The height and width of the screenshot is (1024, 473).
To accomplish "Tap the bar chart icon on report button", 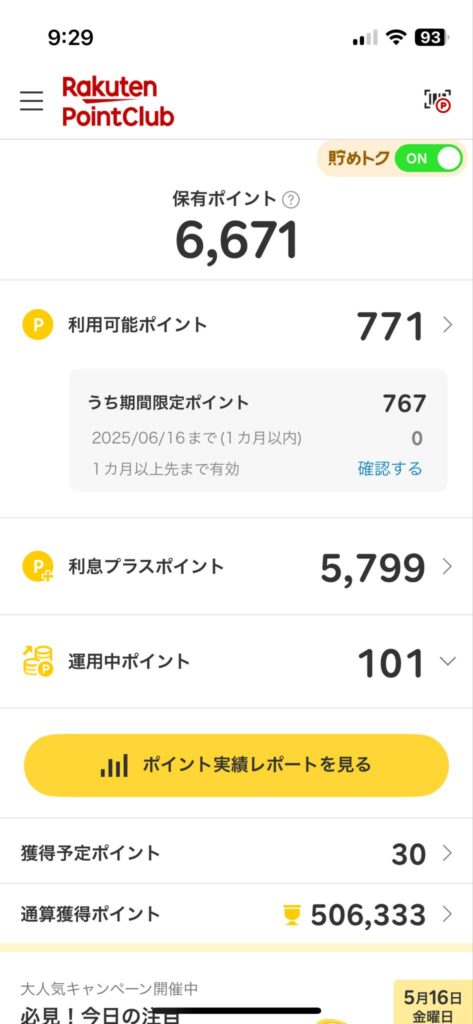I will [x=114, y=765].
